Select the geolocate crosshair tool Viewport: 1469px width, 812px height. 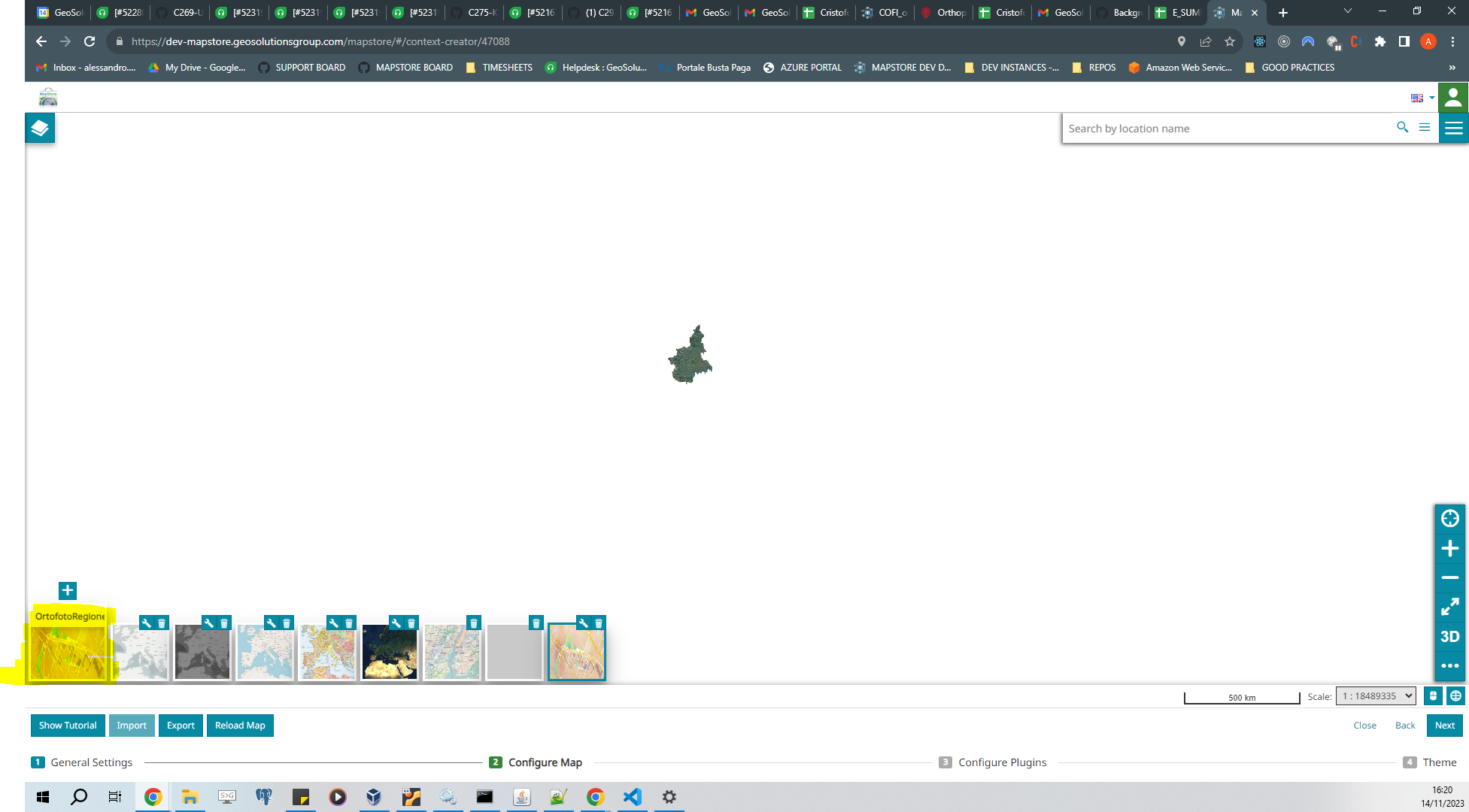pyautogui.click(x=1450, y=518)
